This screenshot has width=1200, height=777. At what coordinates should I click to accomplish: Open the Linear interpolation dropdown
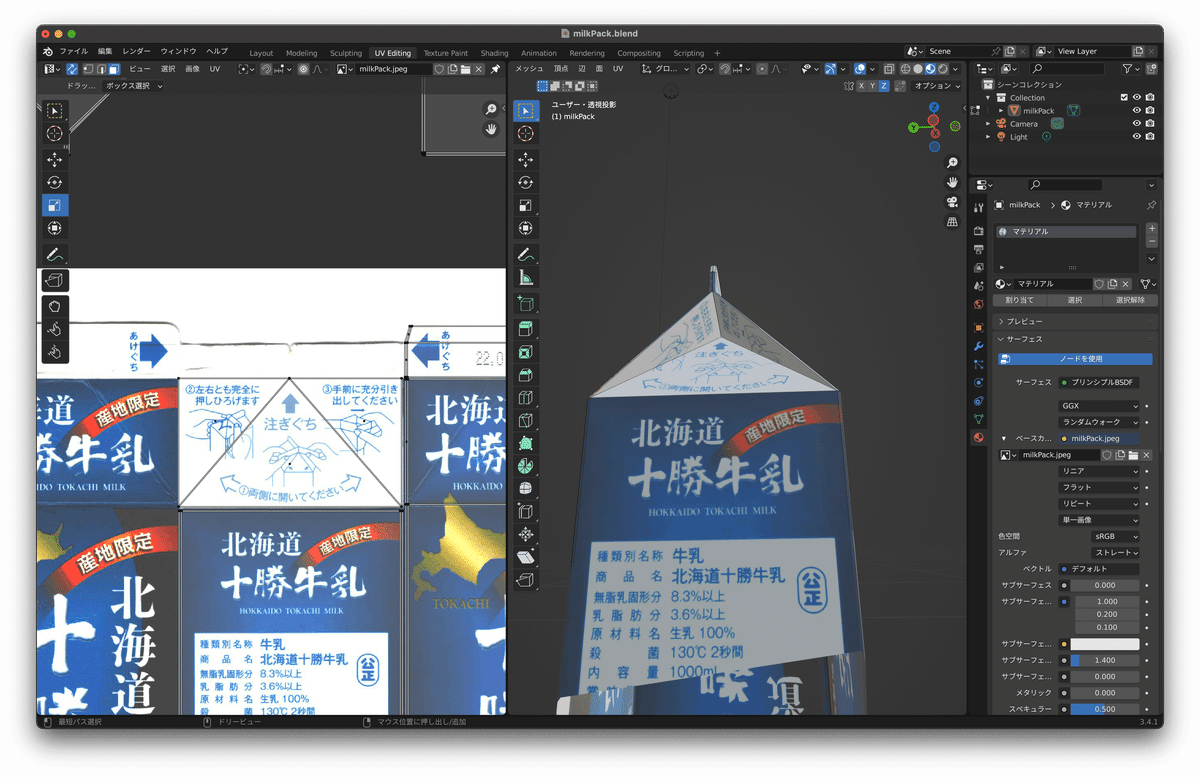point(1099,471)
